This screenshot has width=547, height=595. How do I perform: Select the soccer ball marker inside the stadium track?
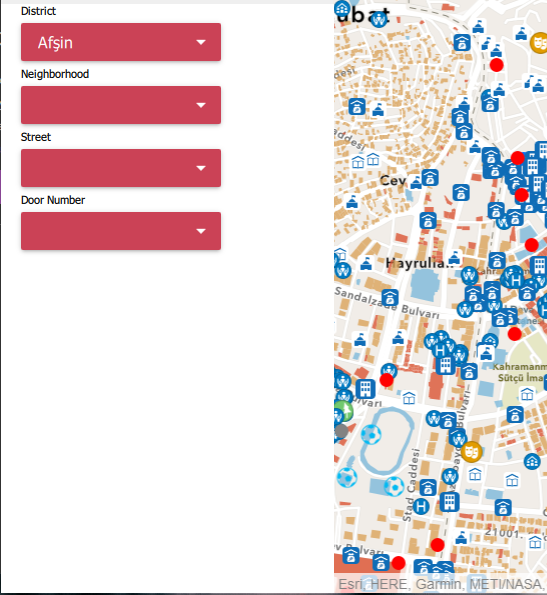tap(371, 434)
